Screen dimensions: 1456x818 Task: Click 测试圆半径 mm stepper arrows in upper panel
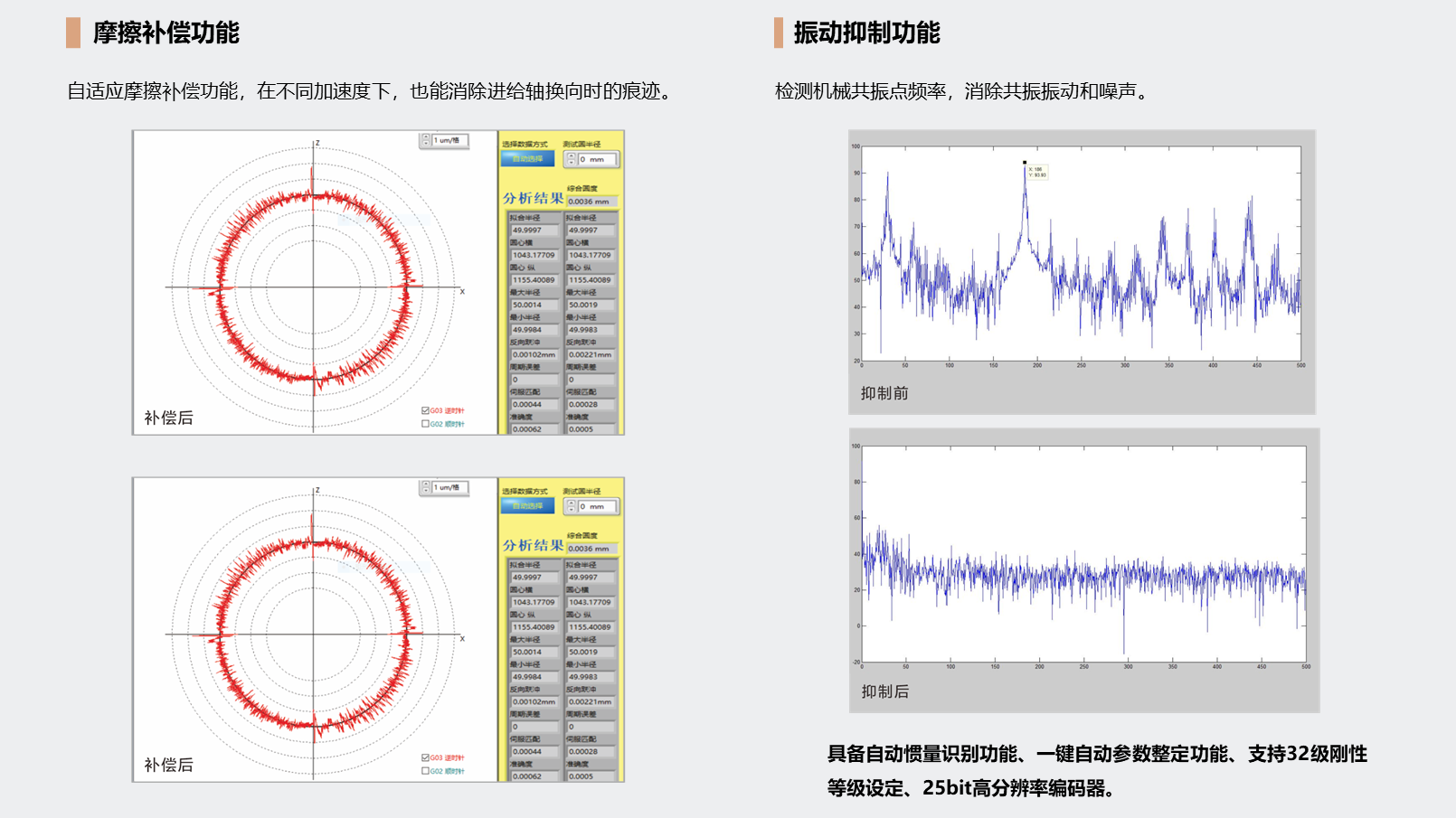(x=571, y=159)
